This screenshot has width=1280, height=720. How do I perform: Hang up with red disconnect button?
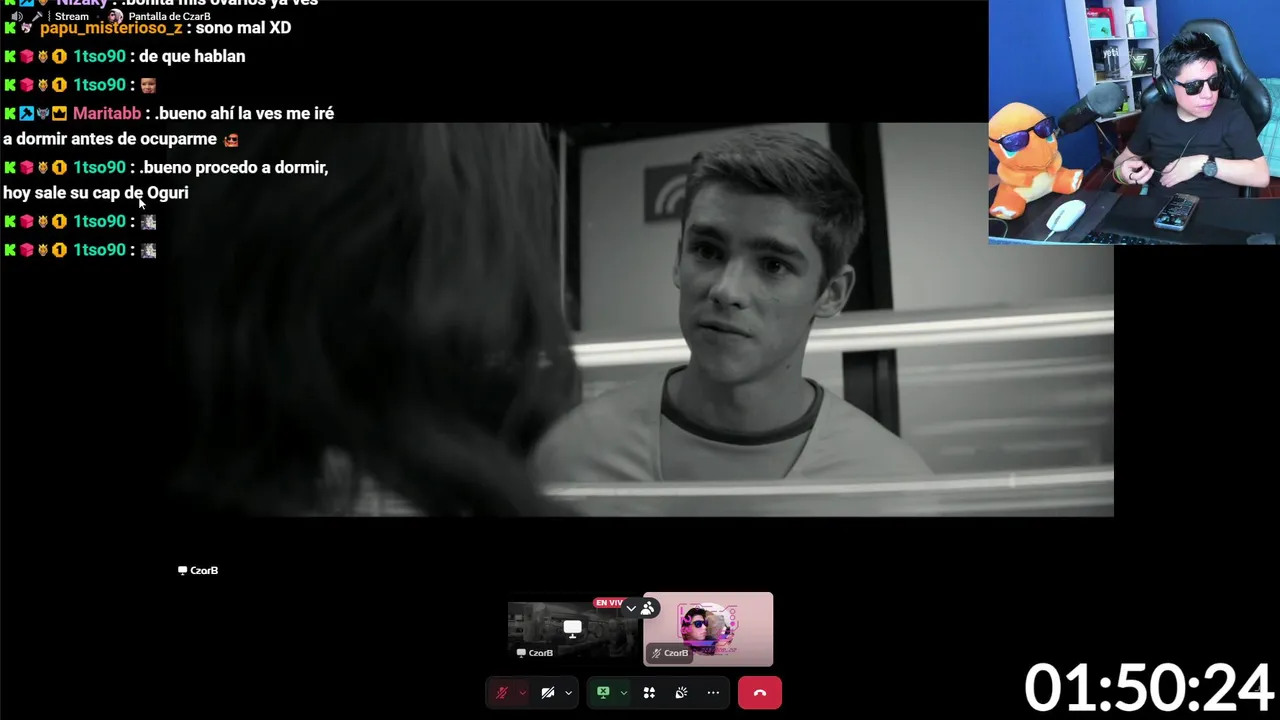[x=760, y=693]
